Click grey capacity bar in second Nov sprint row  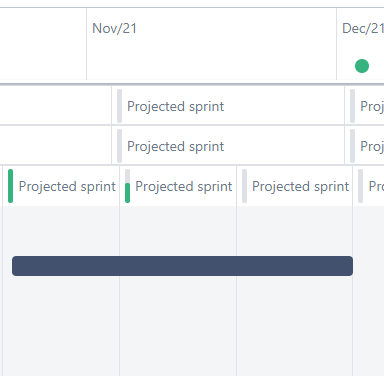119,146
